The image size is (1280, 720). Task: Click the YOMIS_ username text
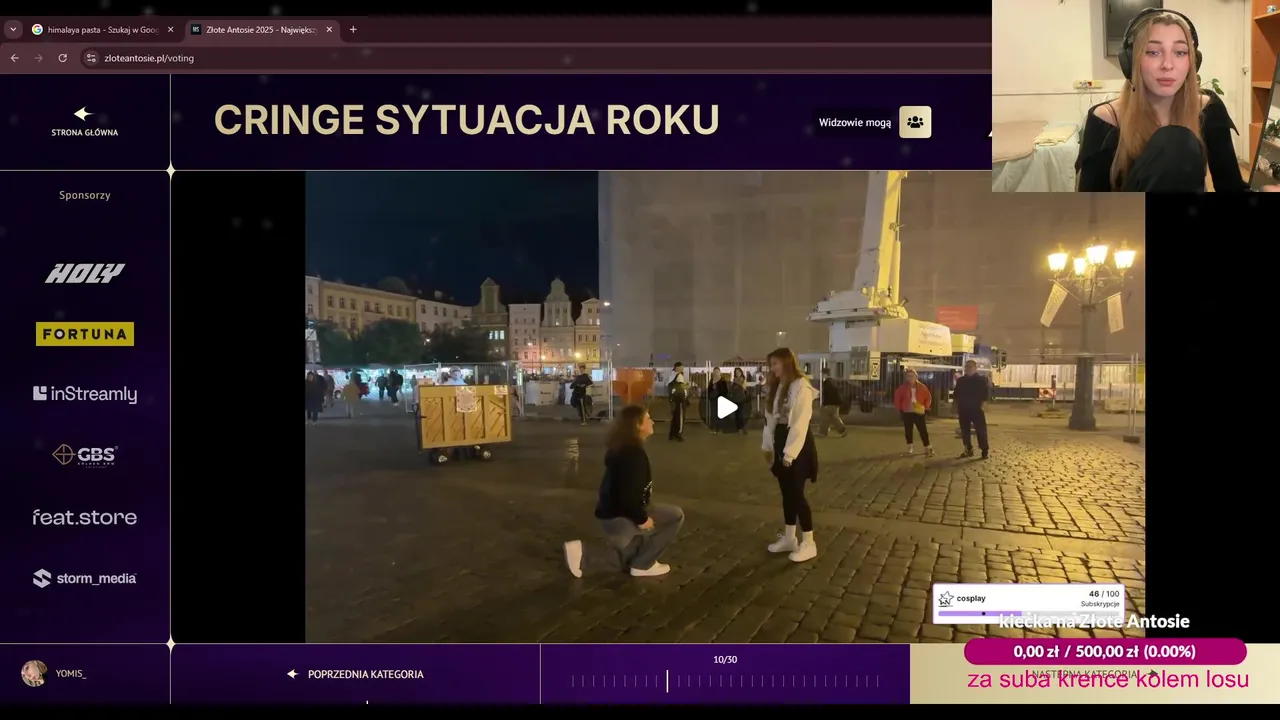point(71,674)
